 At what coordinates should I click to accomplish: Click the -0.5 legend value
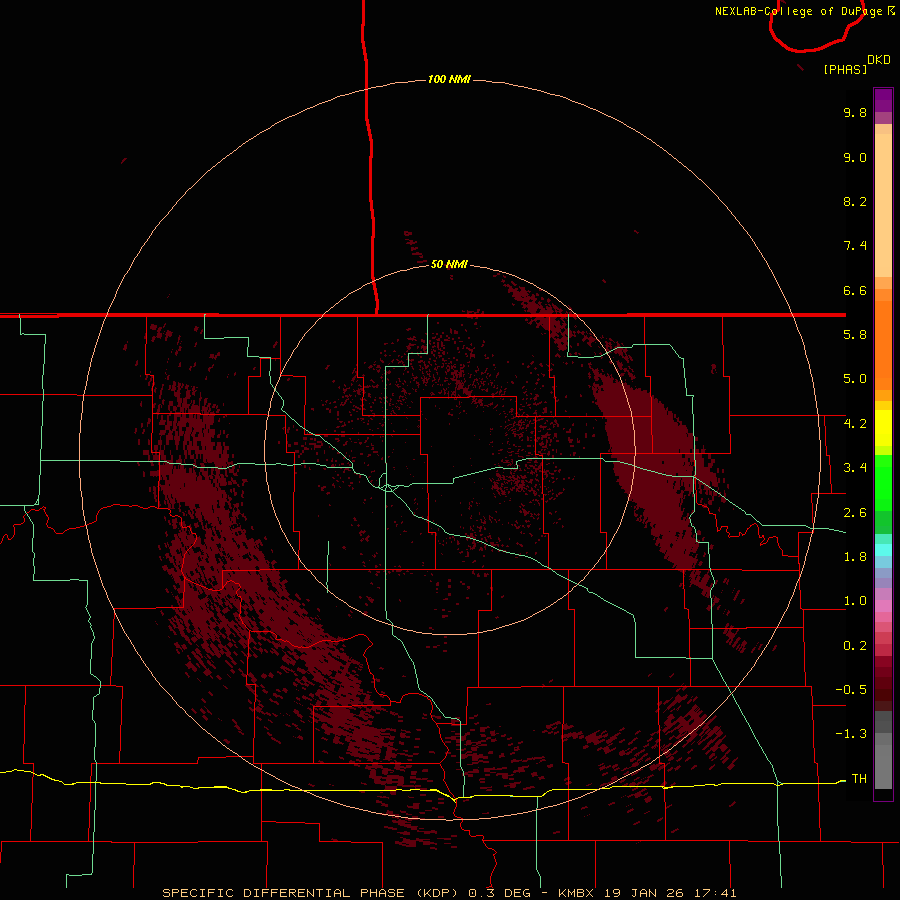[851, 690]
